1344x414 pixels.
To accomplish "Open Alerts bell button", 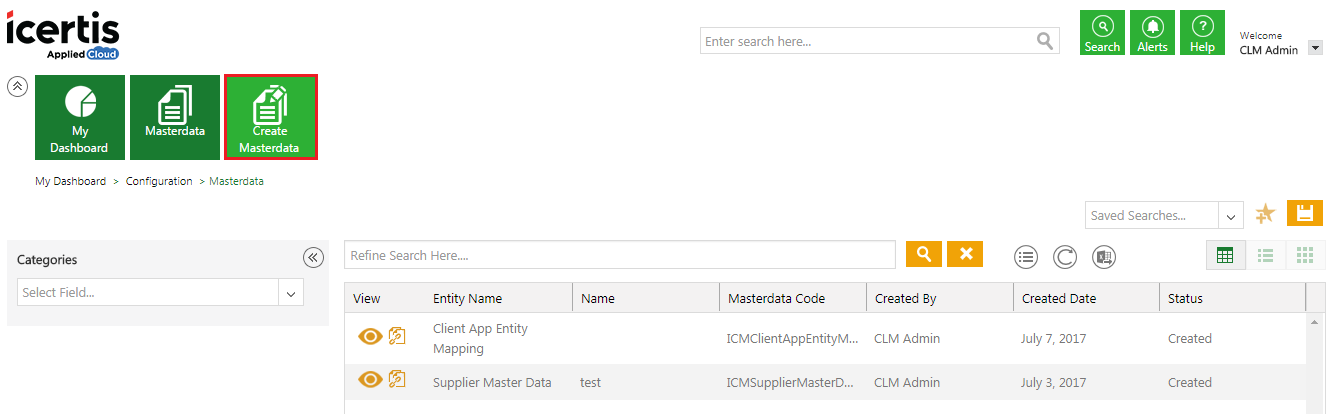I will [1152, 33].
